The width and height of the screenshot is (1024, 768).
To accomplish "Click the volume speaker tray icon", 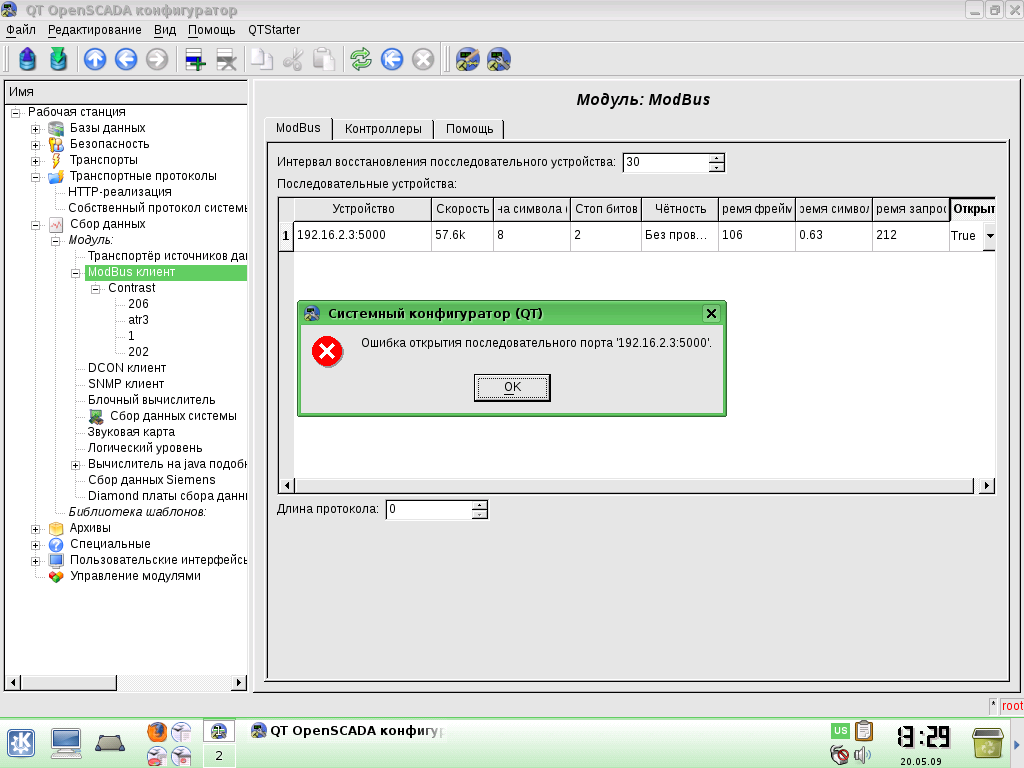I will click(x=863, y=755).
